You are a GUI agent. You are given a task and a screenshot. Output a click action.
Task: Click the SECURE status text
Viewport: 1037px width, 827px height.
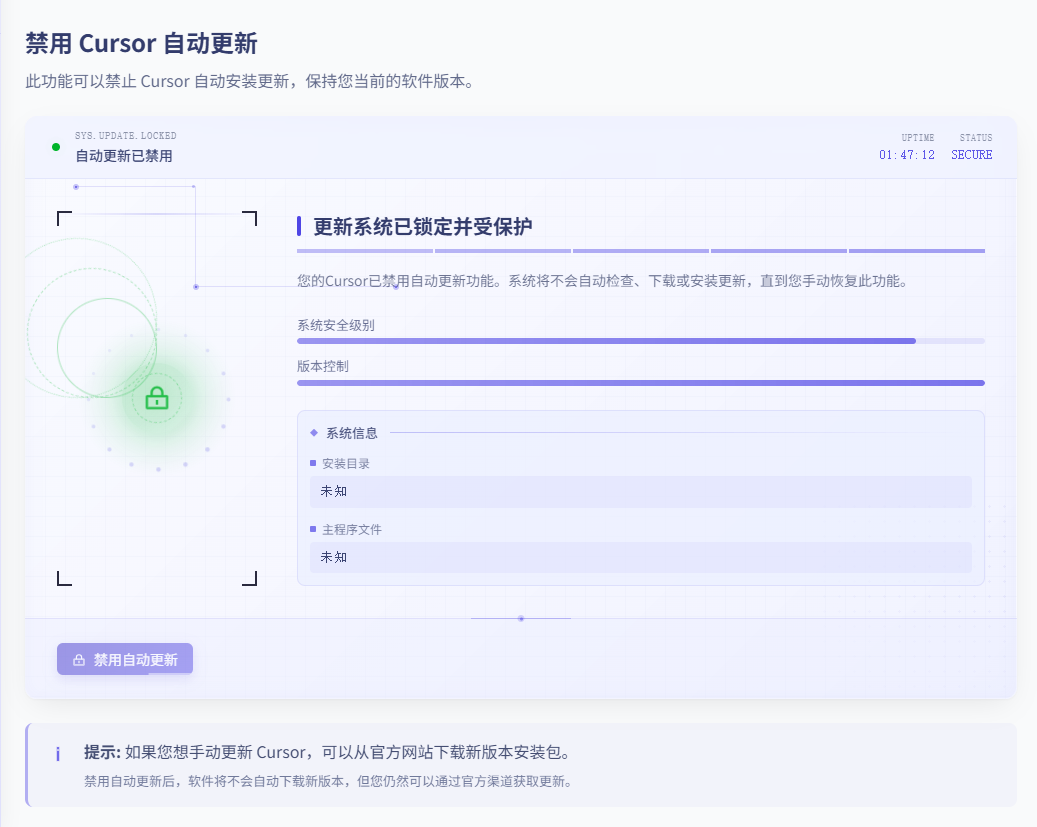pyautogui.click(x=972, y=155)
